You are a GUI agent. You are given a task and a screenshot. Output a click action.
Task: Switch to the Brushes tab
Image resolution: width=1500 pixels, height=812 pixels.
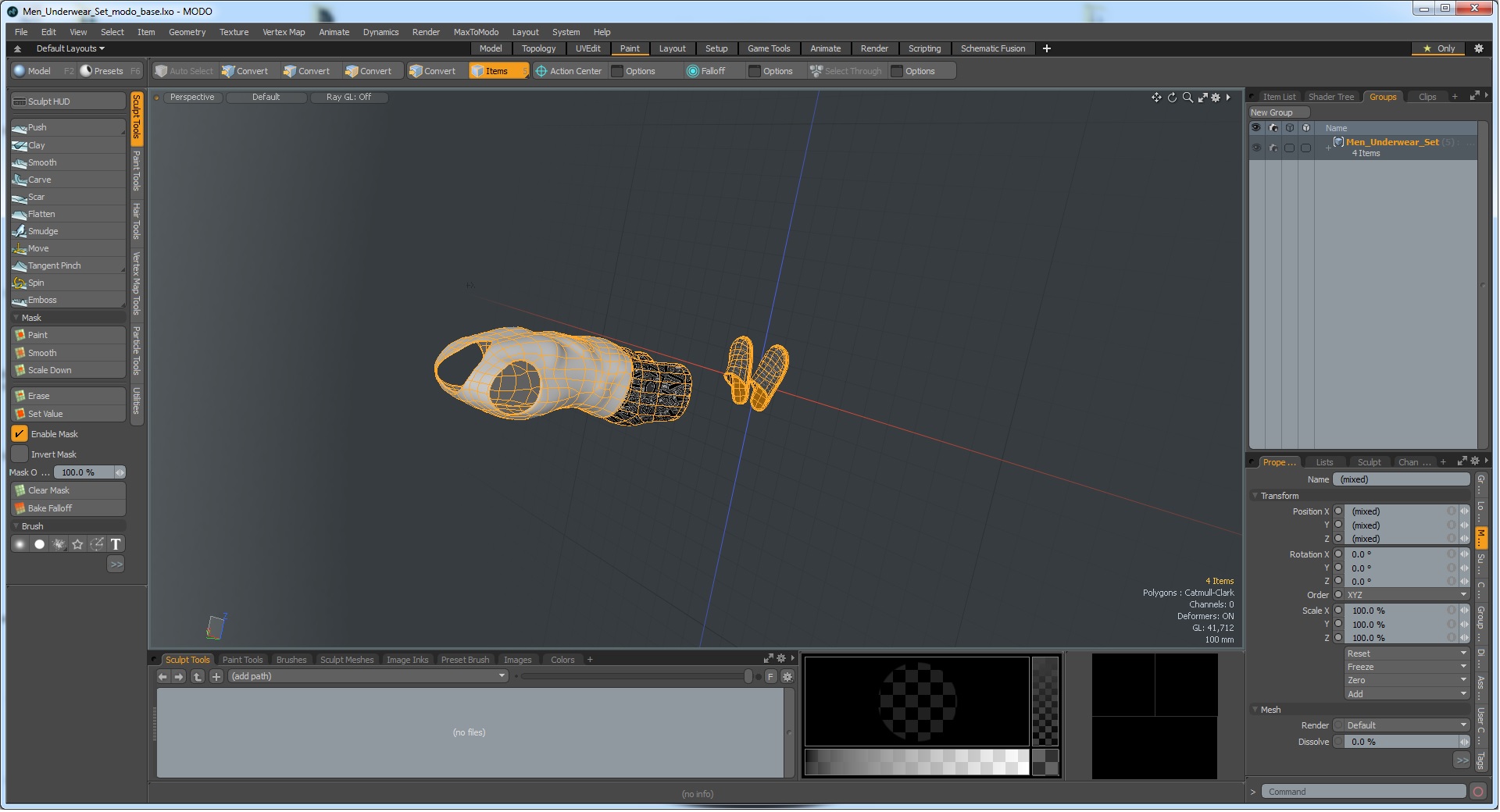coord(291,660)
